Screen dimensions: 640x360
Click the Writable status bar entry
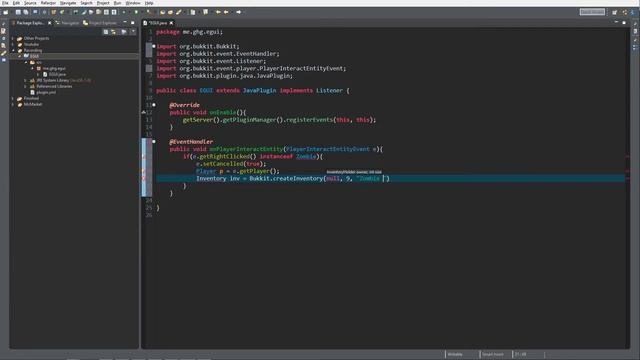(x=456, y=354)
